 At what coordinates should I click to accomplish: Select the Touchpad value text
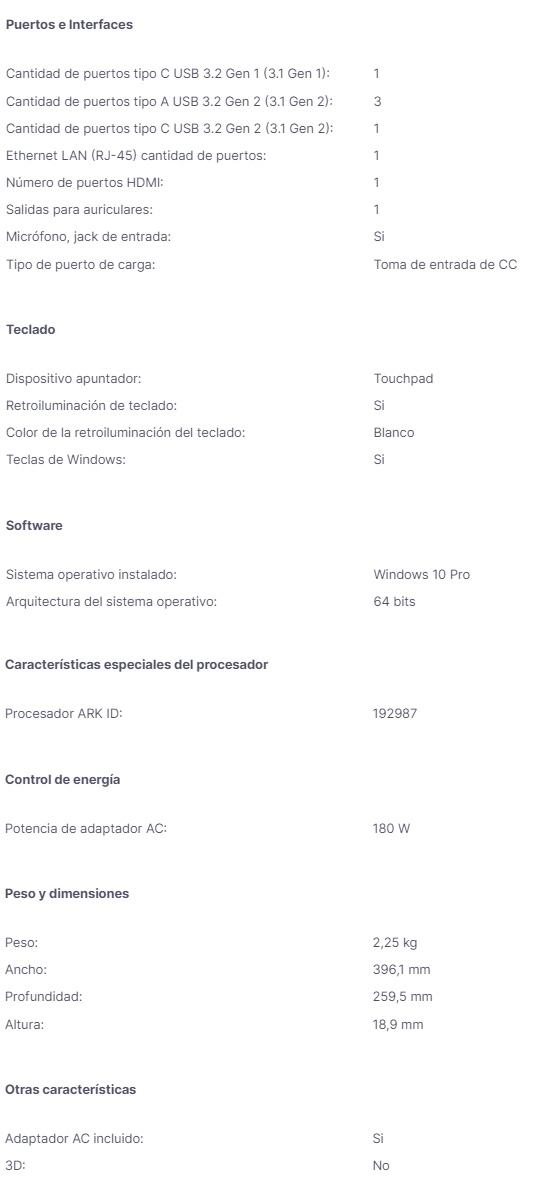[403, 379]
